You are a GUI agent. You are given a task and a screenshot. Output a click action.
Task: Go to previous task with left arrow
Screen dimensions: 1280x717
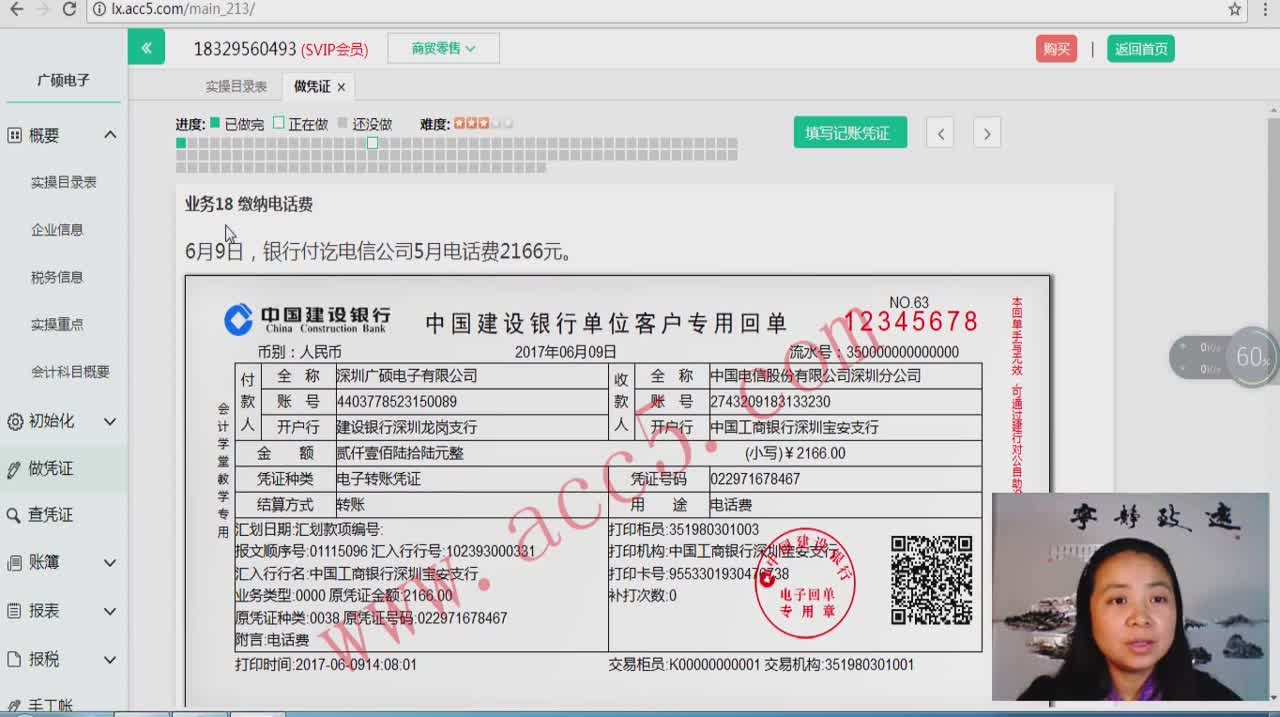click(x=940, y=133)
